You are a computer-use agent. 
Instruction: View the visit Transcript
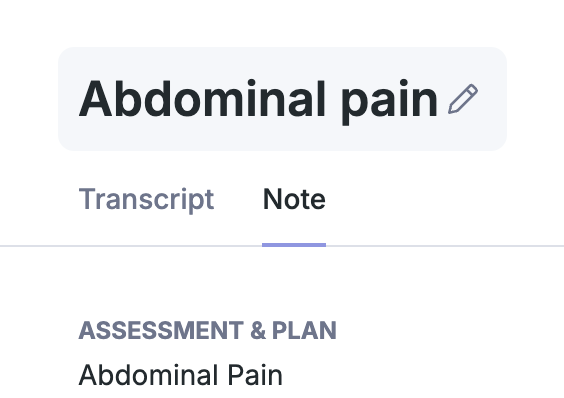tap(146, 199)
